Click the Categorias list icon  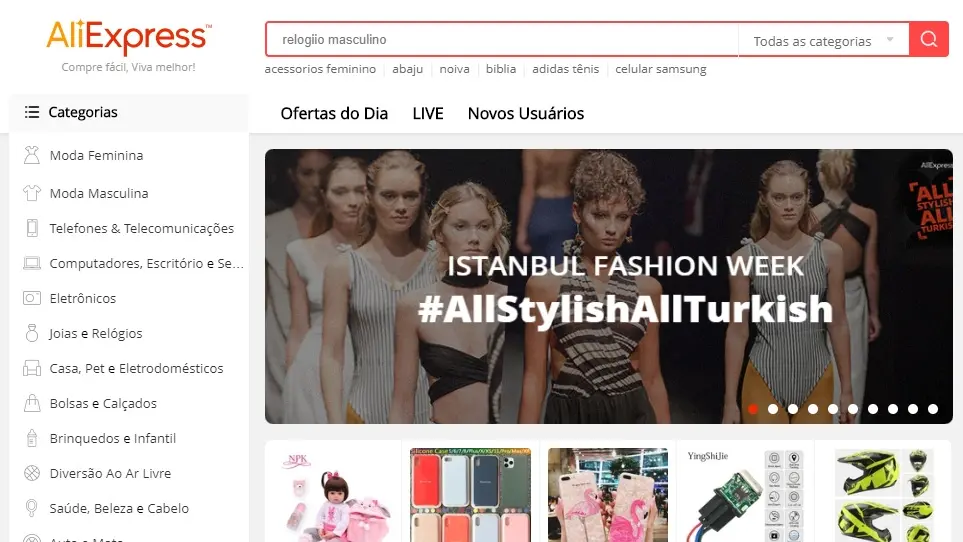pyautogui.click(x=32, y=112)
